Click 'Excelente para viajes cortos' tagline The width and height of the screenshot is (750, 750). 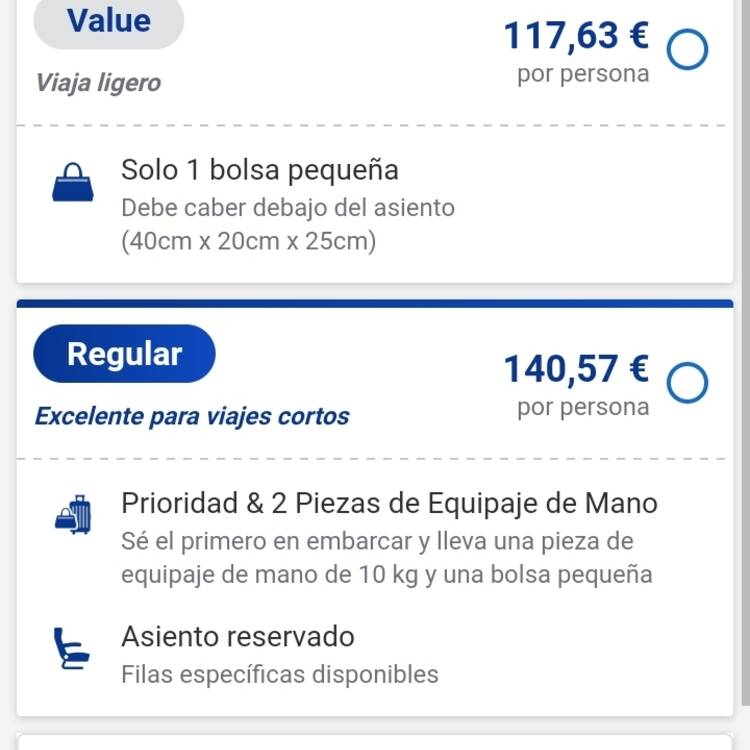(x=192, y=416)
